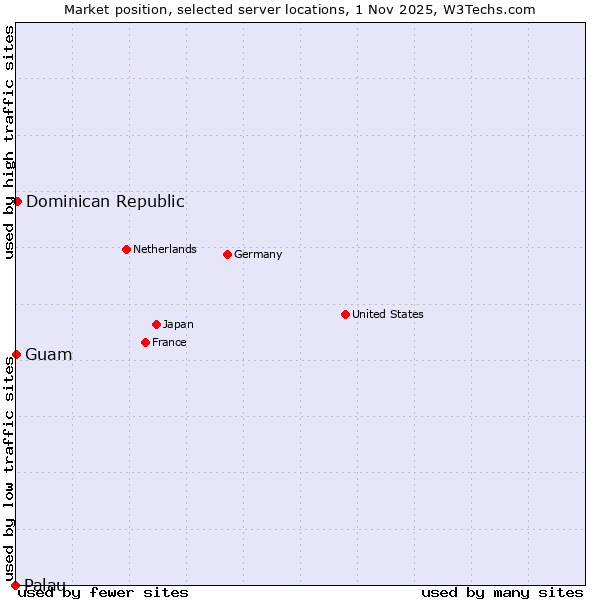
Task: Select the Palau marker at the bottom corner
Action: tap(15, 584)
